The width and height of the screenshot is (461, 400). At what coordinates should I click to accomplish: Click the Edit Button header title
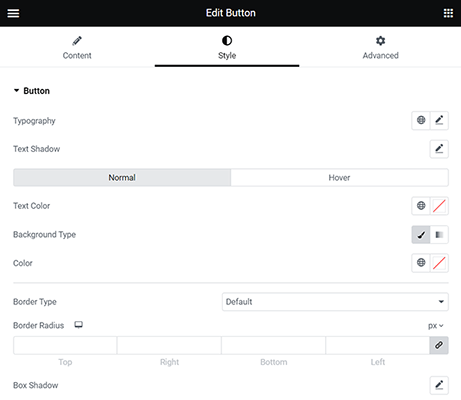click(x=231, y=13)
